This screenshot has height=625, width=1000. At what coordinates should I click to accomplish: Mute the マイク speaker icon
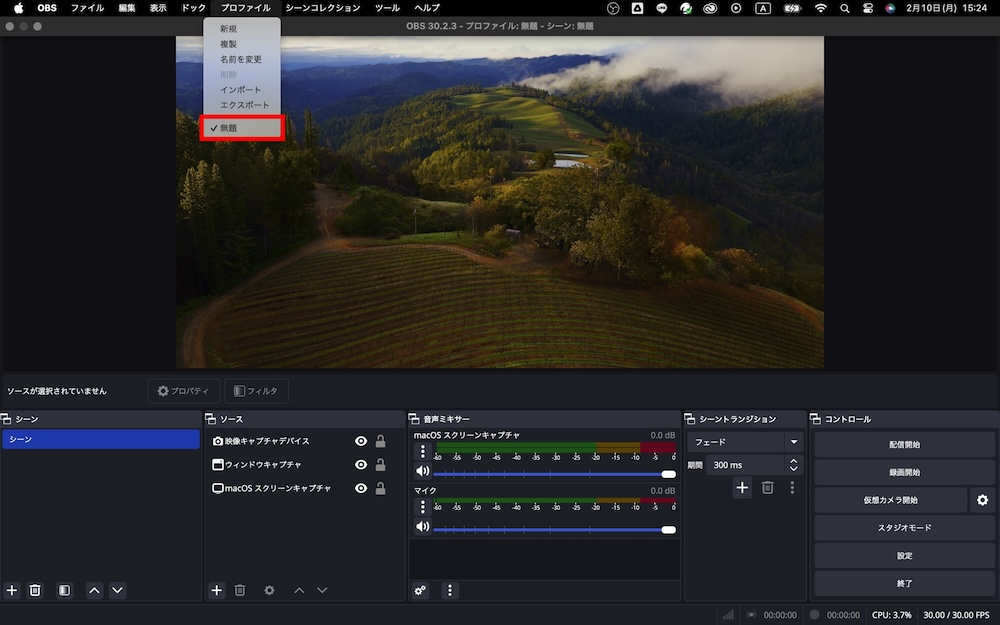pyautogui.click(x=423, y=526)
